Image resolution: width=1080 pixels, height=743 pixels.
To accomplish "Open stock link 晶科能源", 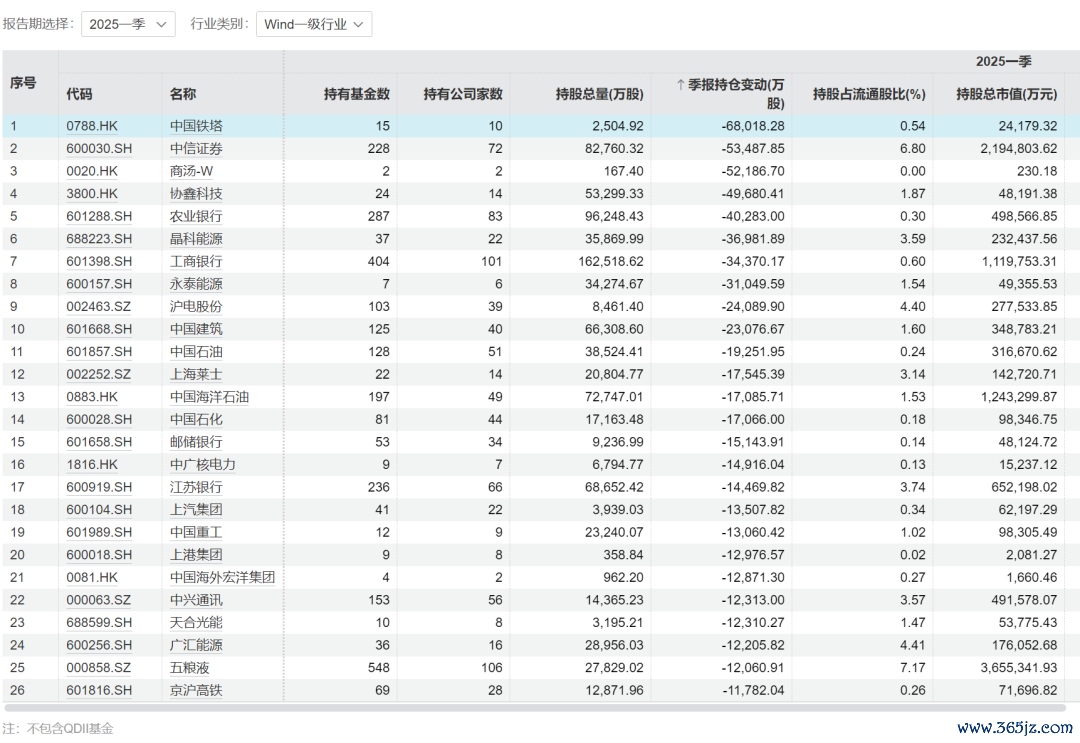I will coord(196,239).
